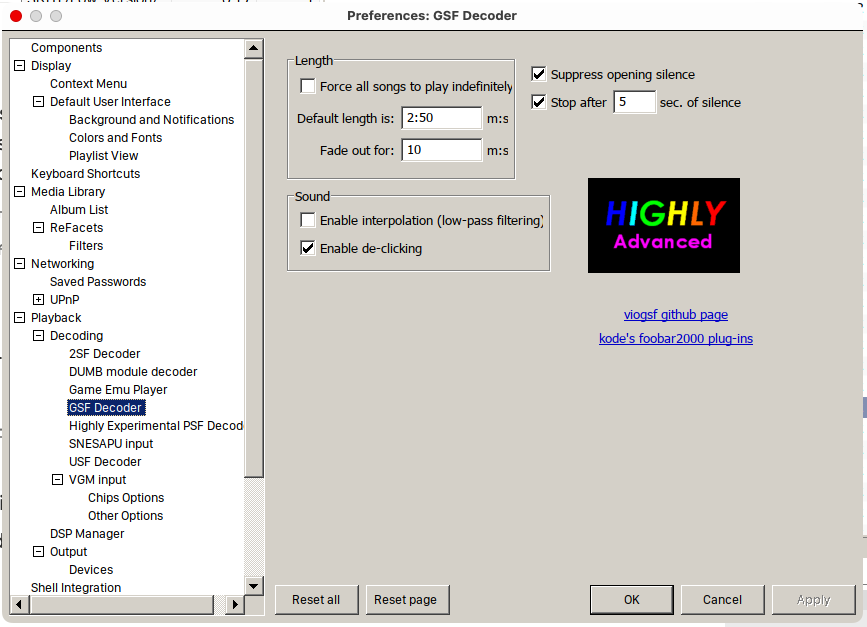Click the tree scroll down arrow

(253, 586)
